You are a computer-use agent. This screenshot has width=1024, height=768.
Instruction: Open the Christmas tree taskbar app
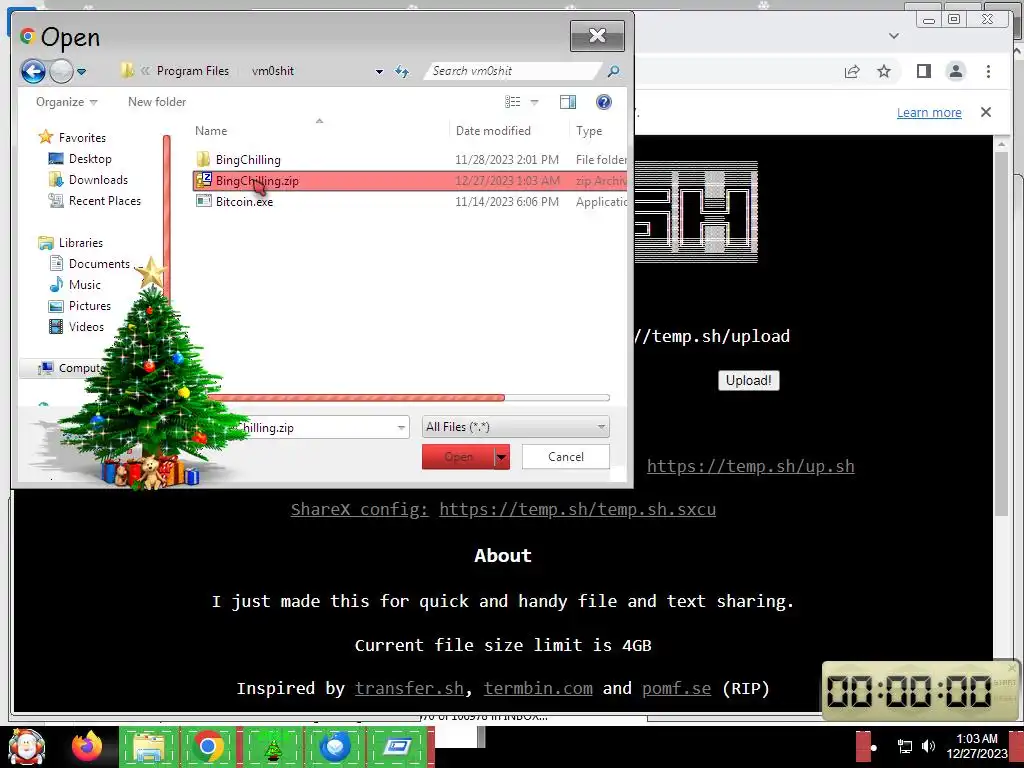click(273, 747)
